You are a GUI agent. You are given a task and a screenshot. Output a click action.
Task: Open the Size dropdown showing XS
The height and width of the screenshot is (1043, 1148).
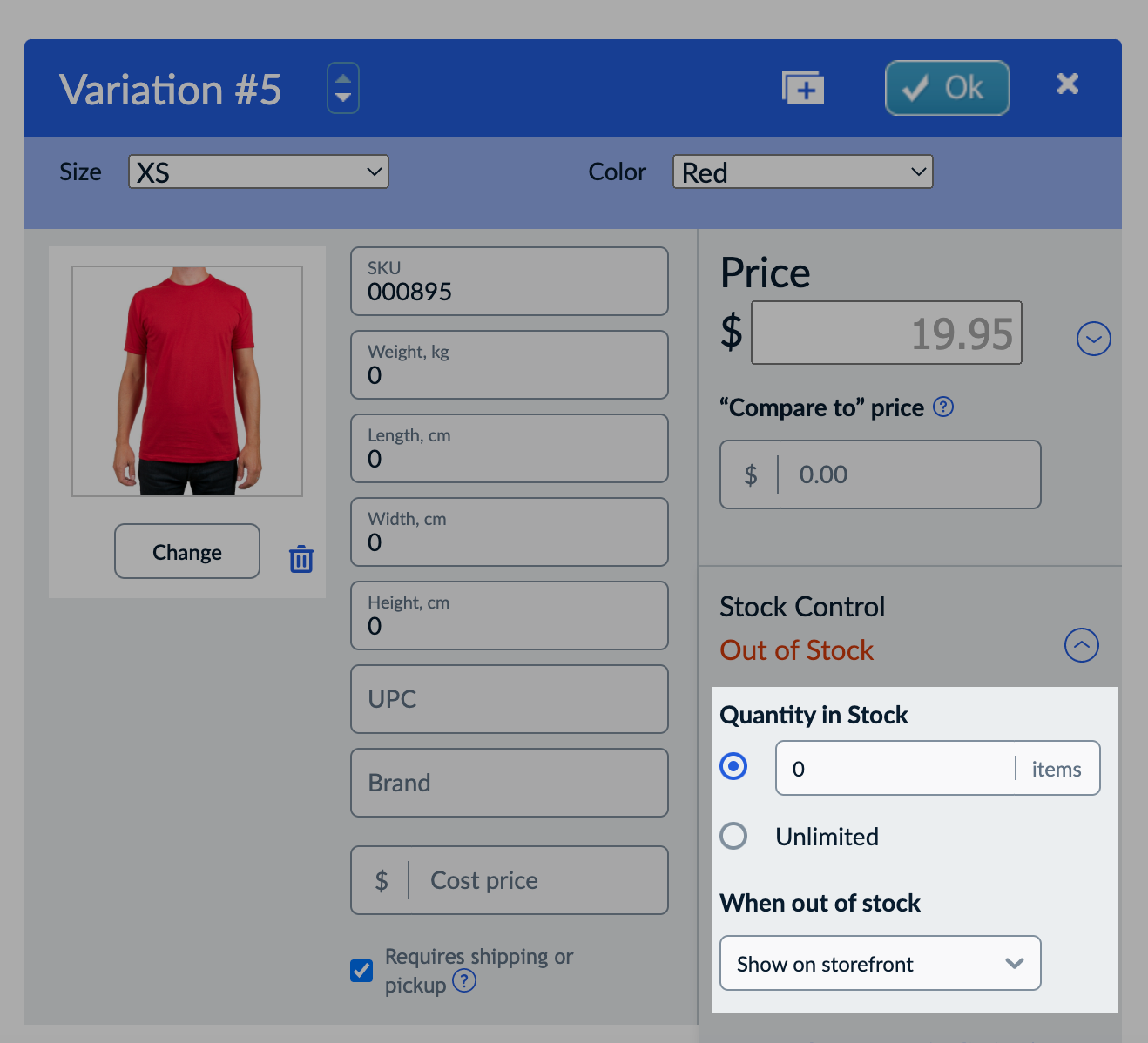pyautogui.click(x=259, y=172)
